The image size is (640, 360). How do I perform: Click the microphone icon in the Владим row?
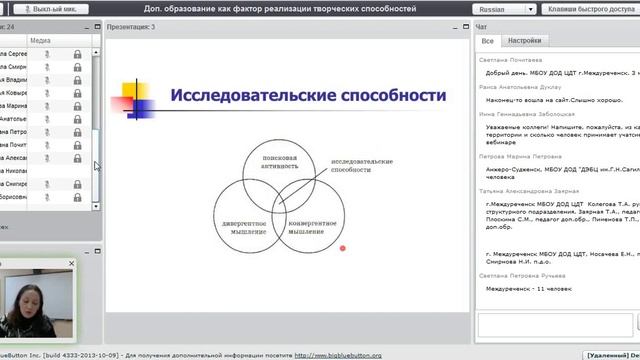click(47, 80)
